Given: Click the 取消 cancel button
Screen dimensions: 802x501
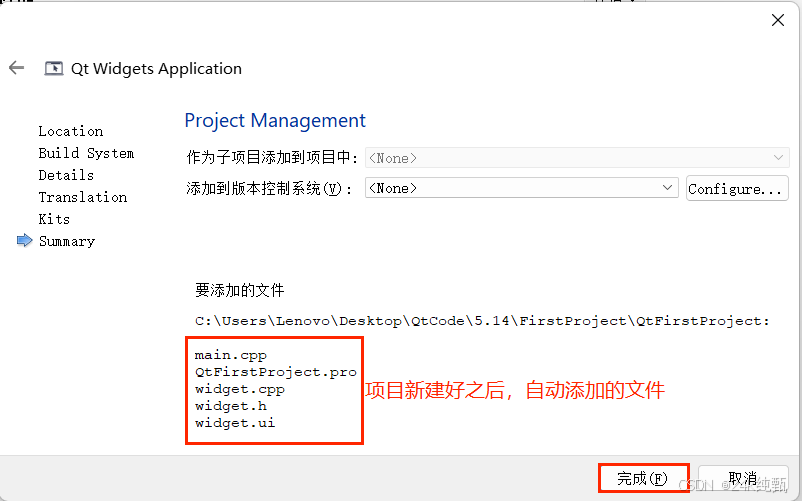Looking at the screenshot, I should click(743, 478).
